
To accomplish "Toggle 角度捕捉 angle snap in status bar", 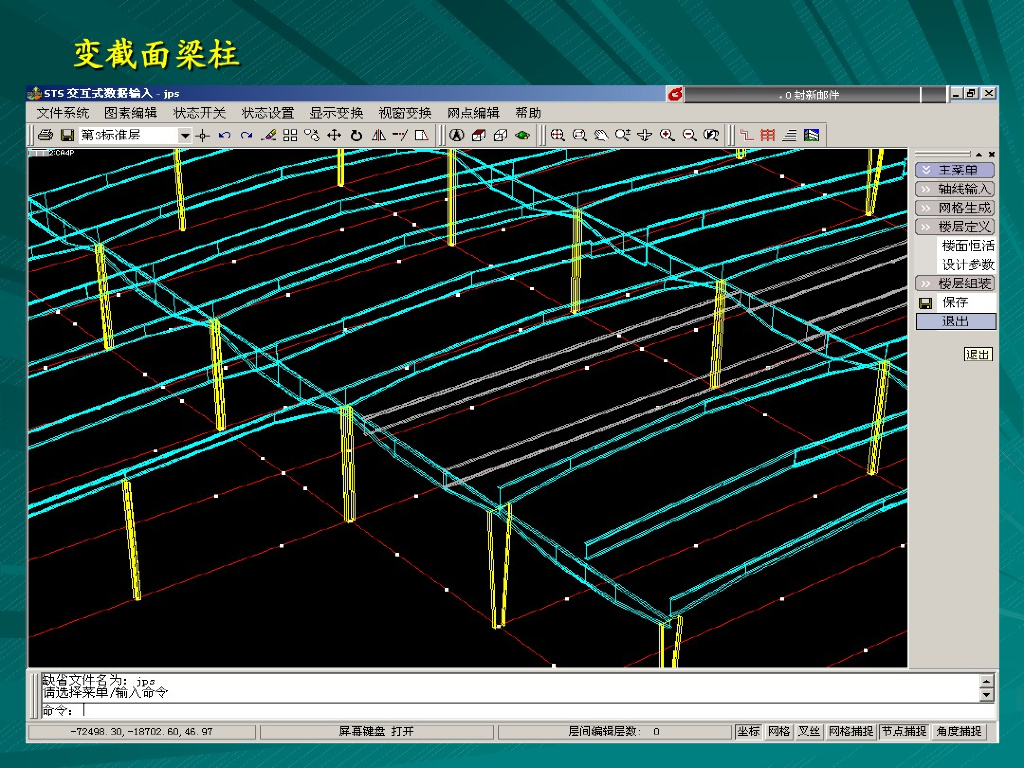I will (x=959, y=732).
